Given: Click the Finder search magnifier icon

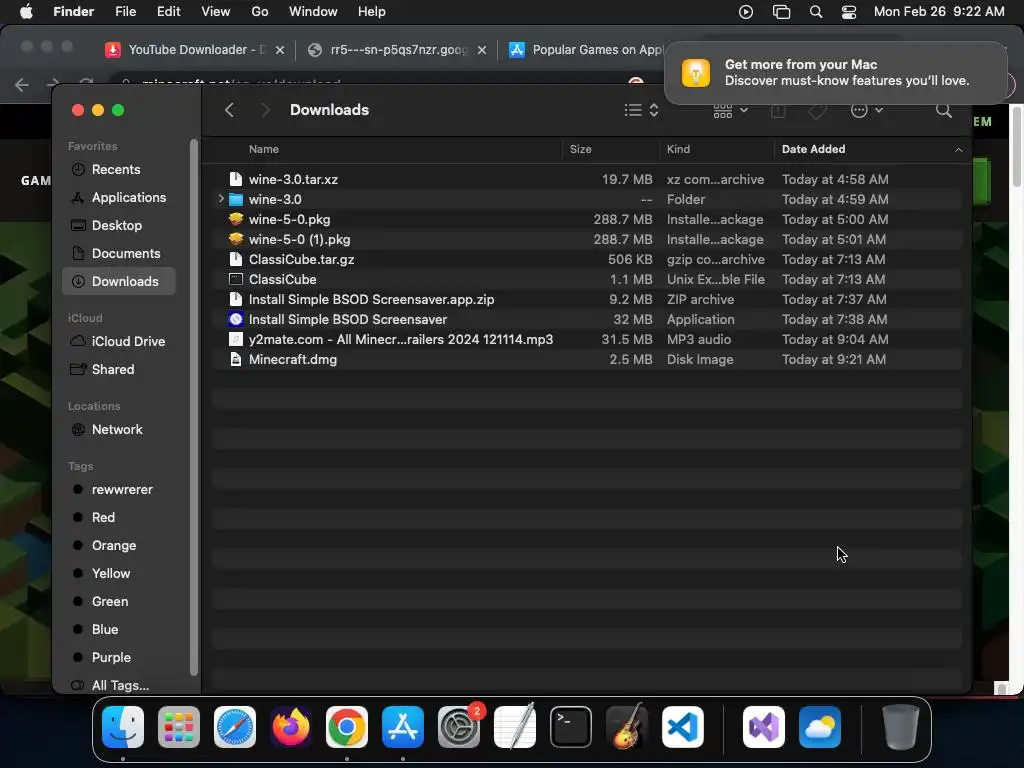Looking at the screenshot, I should click(943, 110).
